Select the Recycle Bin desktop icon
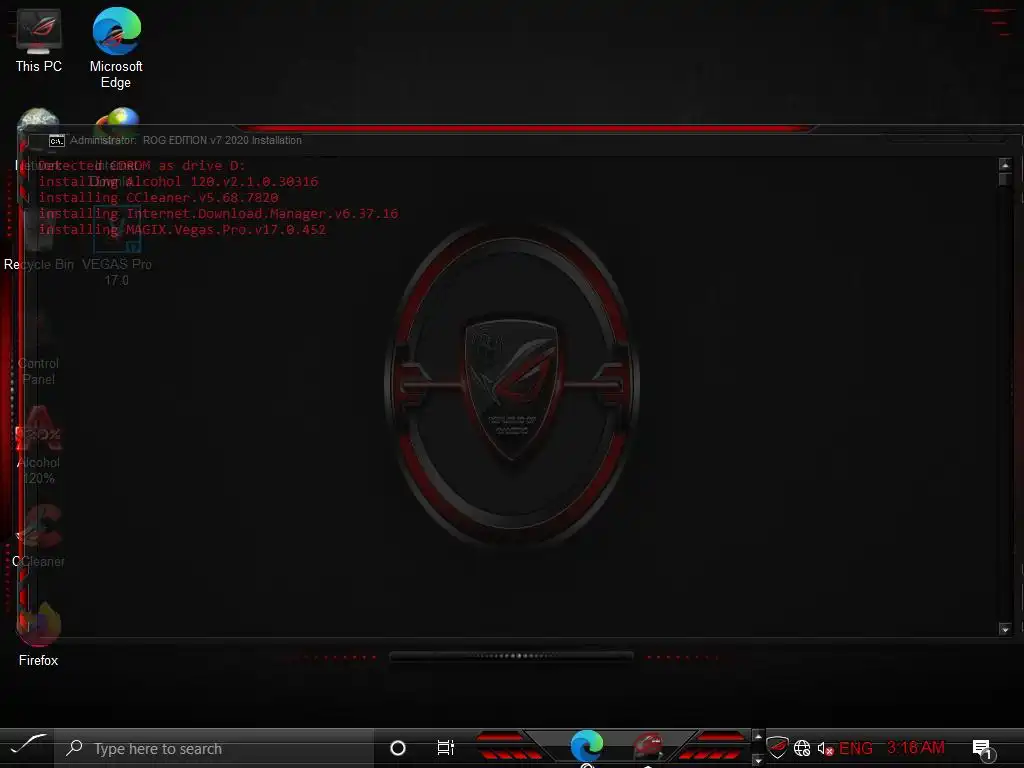This screenshot has width=1024, height=768. pyautogui.click(x=39, y=239)
